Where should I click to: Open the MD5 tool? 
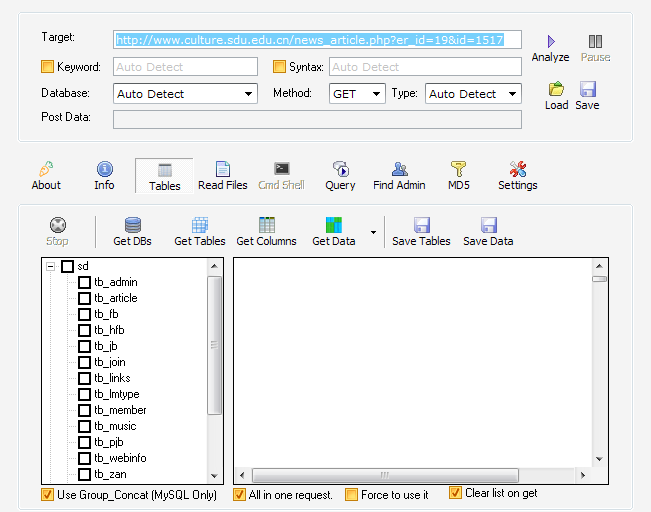click(458, 176)
